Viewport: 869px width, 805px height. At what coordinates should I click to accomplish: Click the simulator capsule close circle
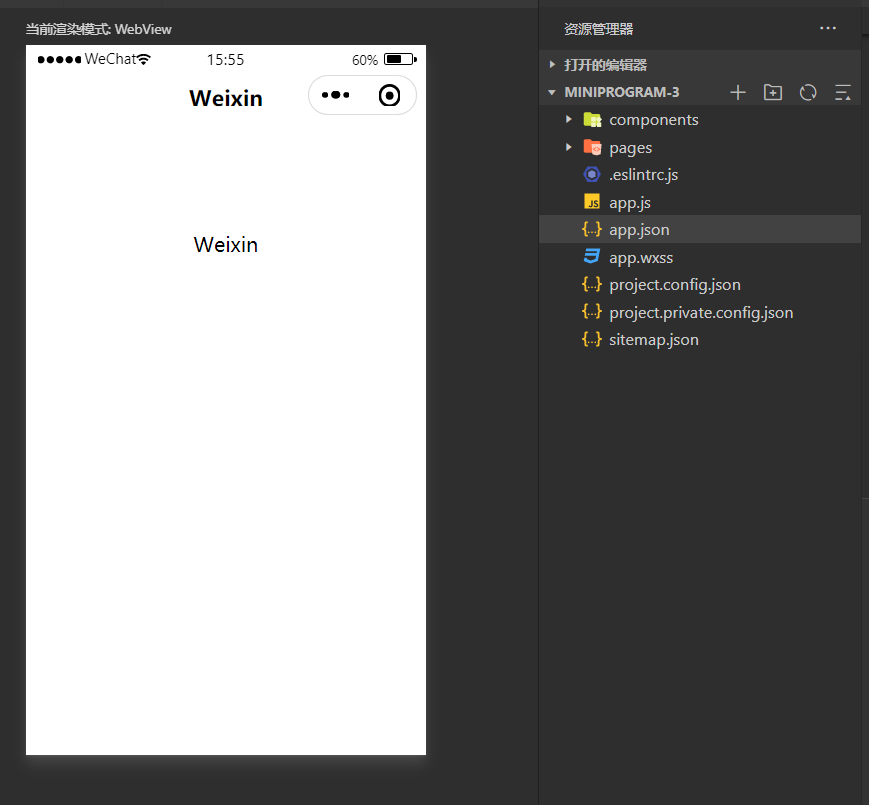click(390, 95)
